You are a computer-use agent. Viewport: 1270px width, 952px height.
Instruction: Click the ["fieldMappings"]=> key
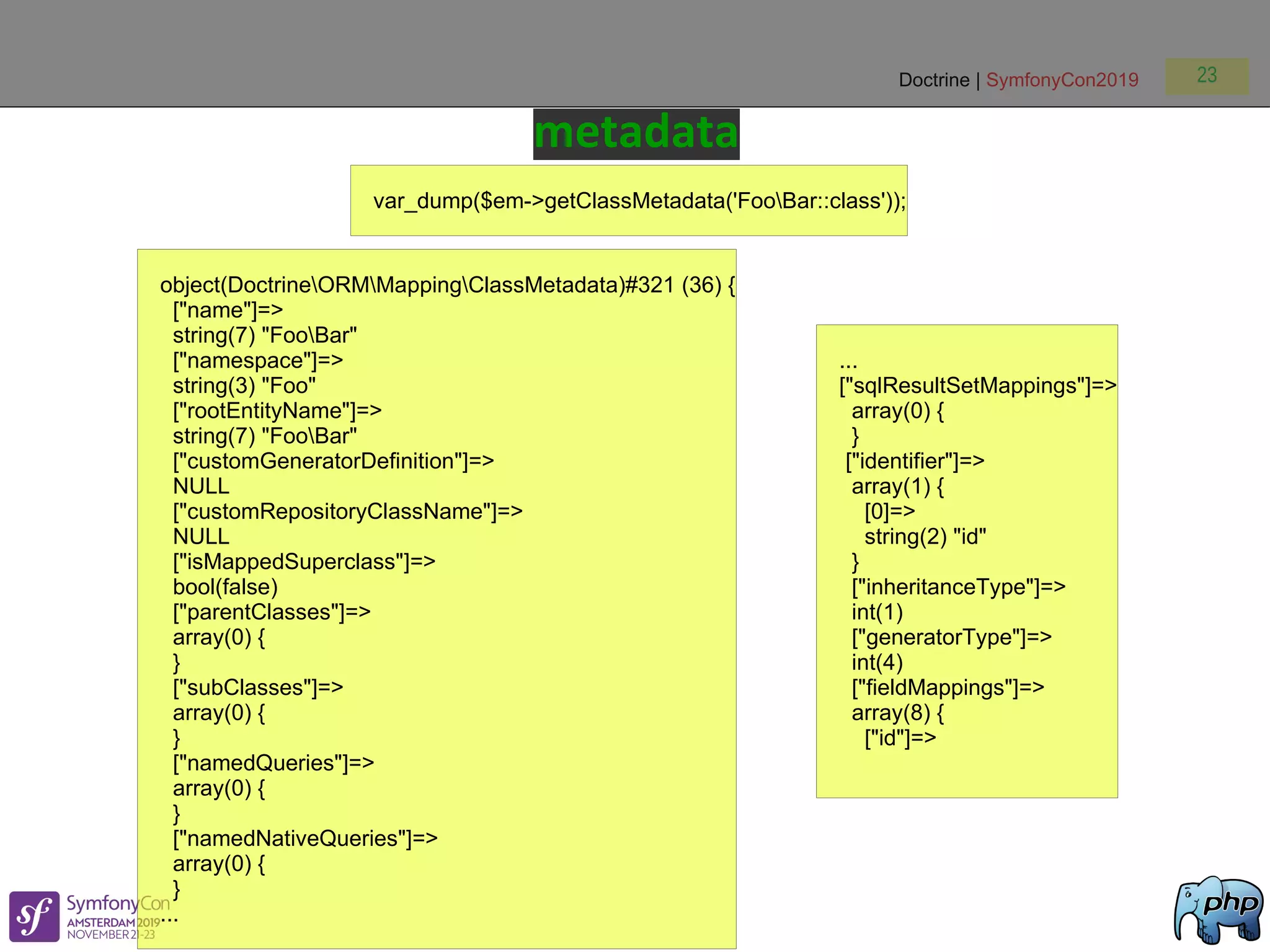coord(948,687)
